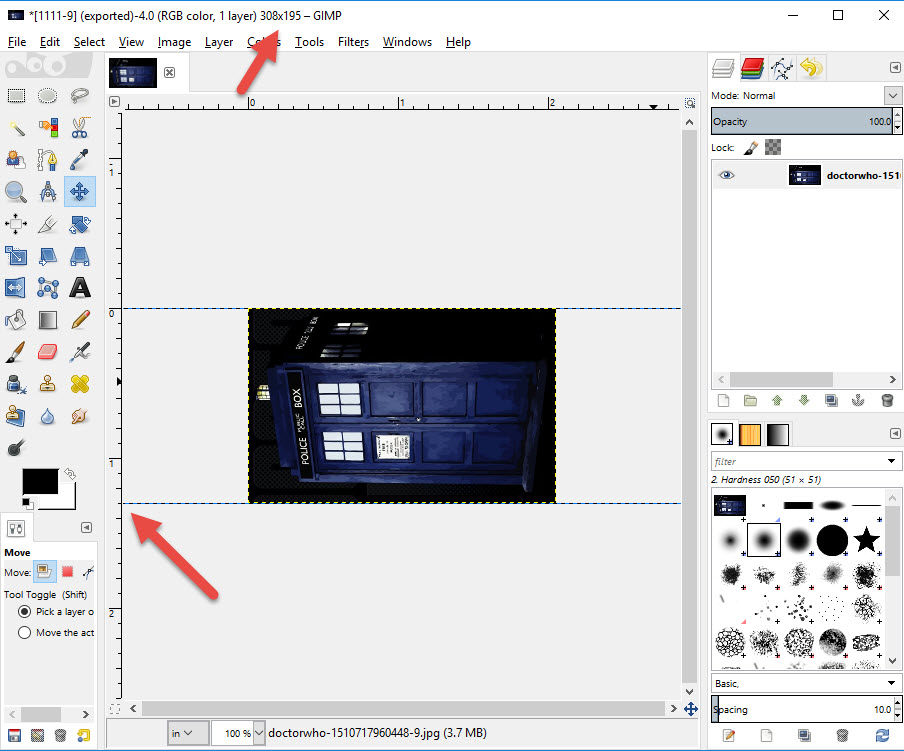Choose Move the active layer option
Viewport: 904px width, 751px height.
point(24,633)
